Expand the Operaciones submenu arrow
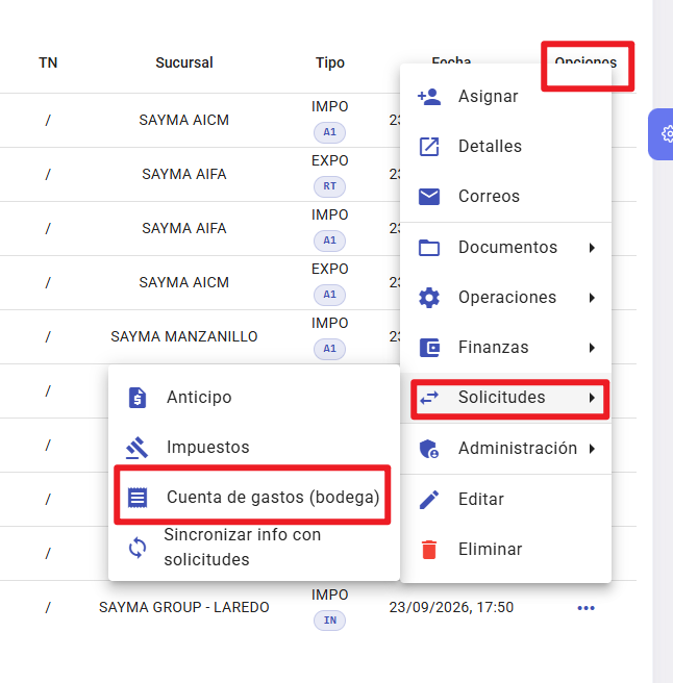 click(592, 298)
